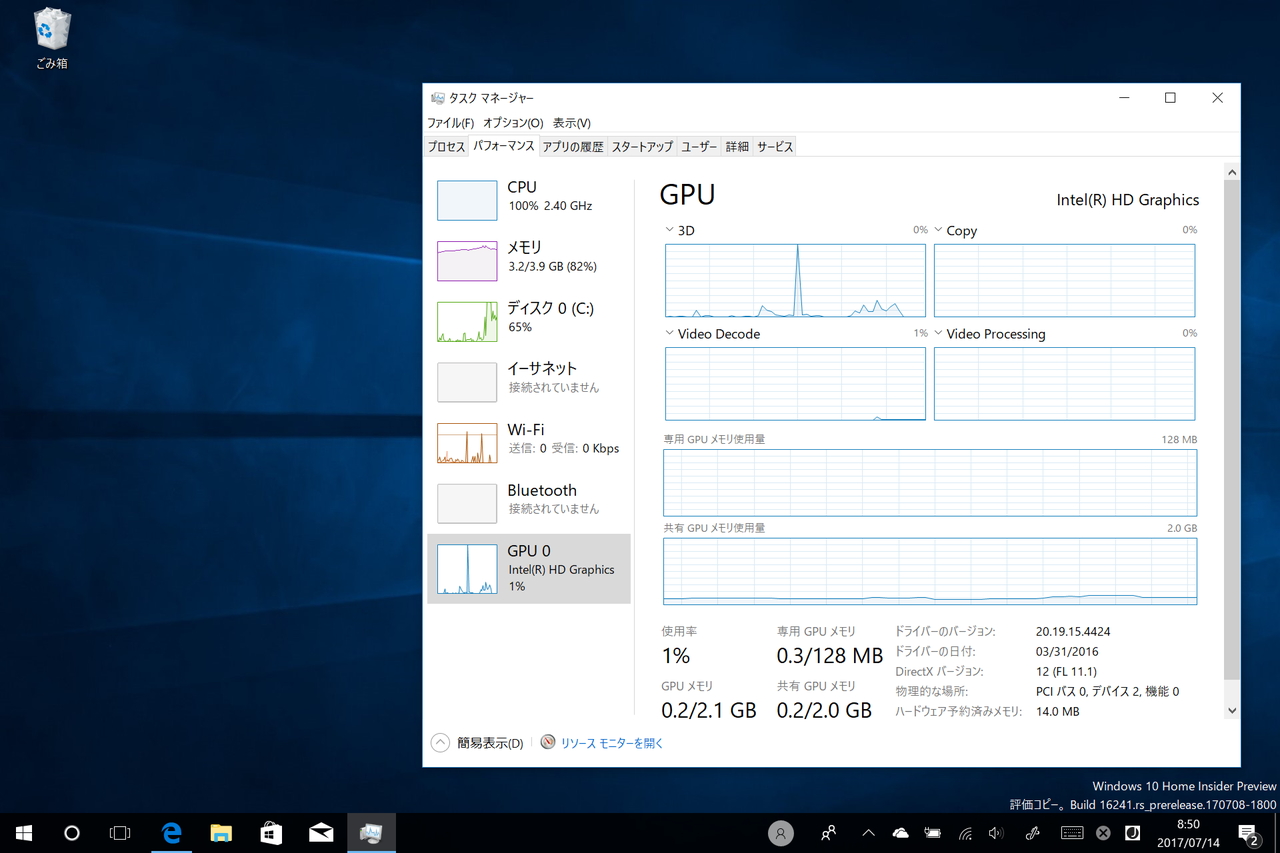Image resolution: width=1280 pixels, height=853 pixels.
Task: Click the white square IME tray icon
Action: tap(1133, 833)
